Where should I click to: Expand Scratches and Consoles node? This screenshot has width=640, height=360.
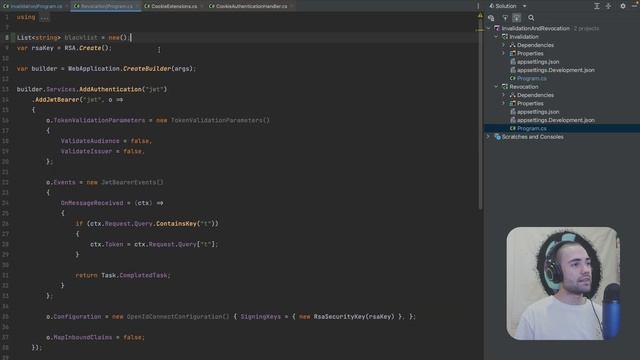(489, 137)
